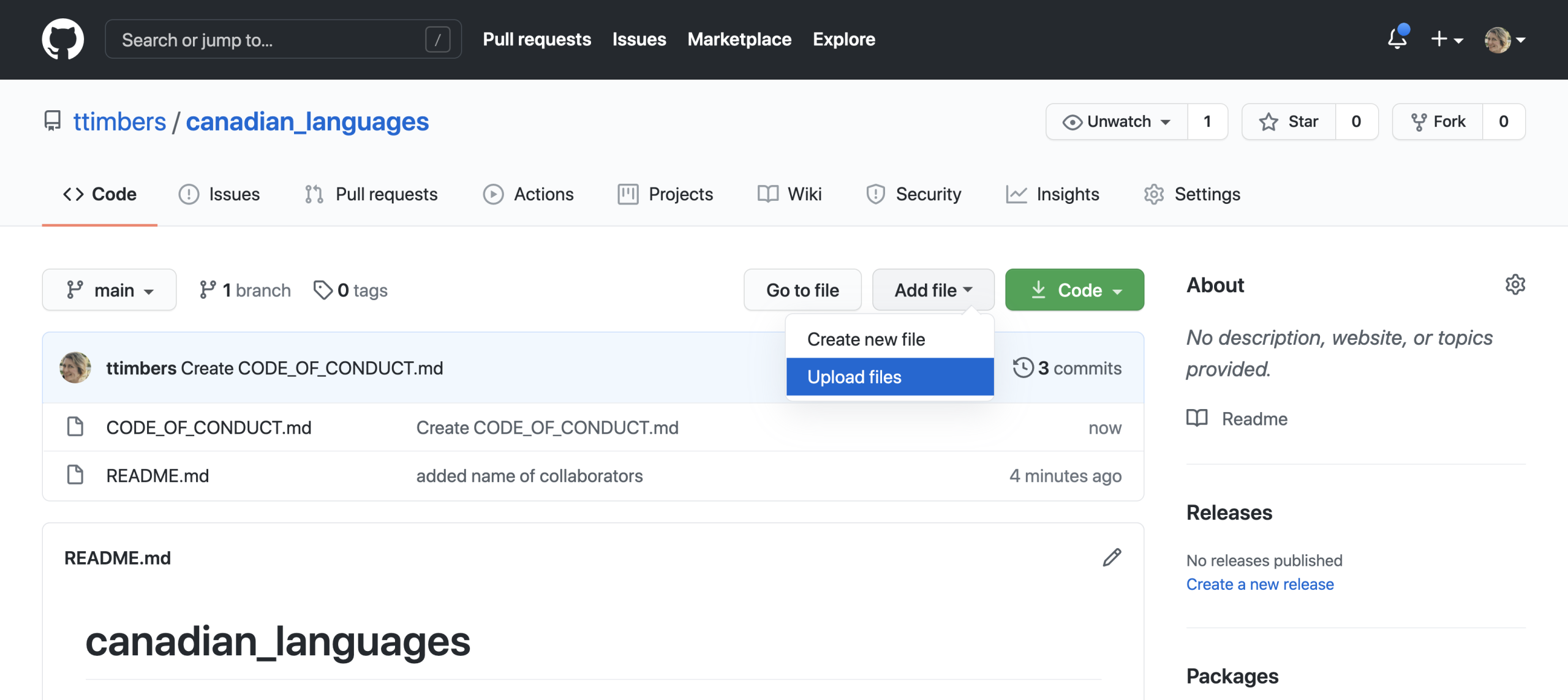The height and width of the screenshot is (700, 1568).
Task: Open the notifications bell
Action: pyautogui.click(x=1397, y=39)
